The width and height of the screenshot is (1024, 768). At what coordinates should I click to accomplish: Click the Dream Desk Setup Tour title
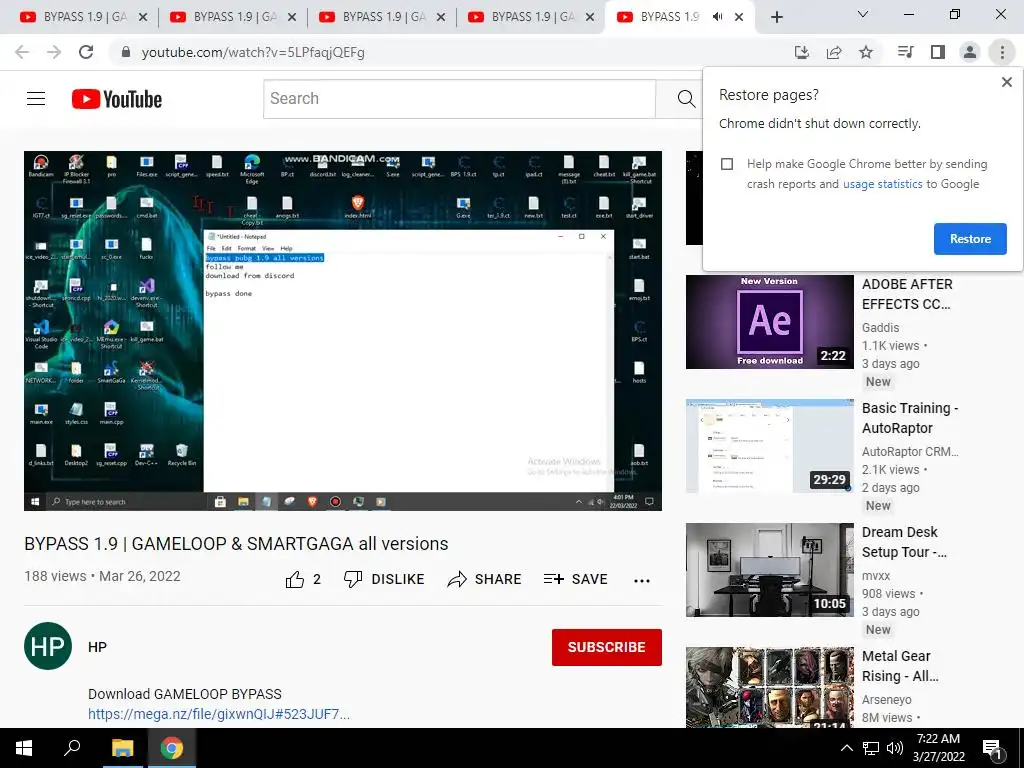(x=904, y=542)
